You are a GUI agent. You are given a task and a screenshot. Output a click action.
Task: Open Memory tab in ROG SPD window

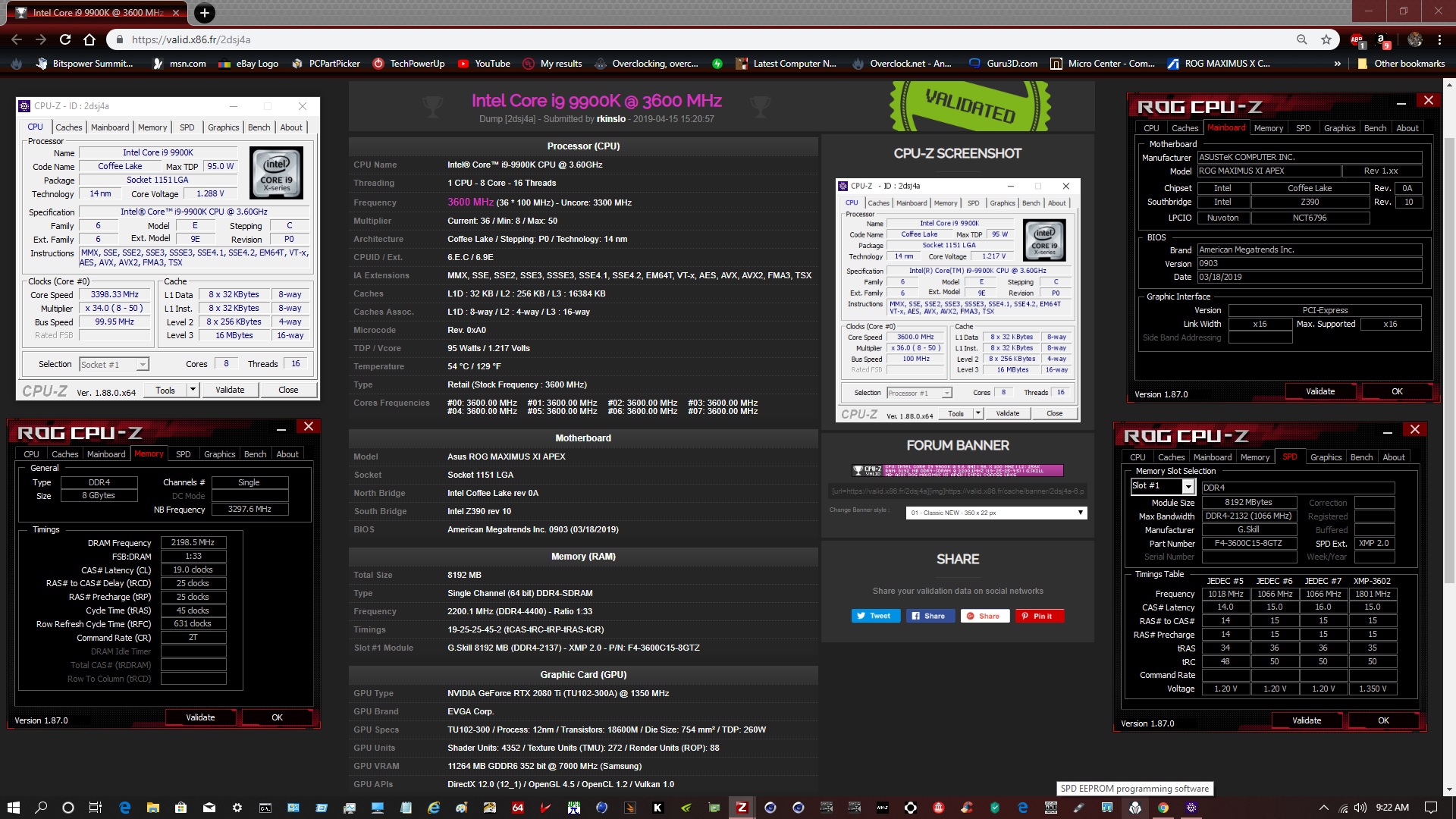click(1255, 457)
